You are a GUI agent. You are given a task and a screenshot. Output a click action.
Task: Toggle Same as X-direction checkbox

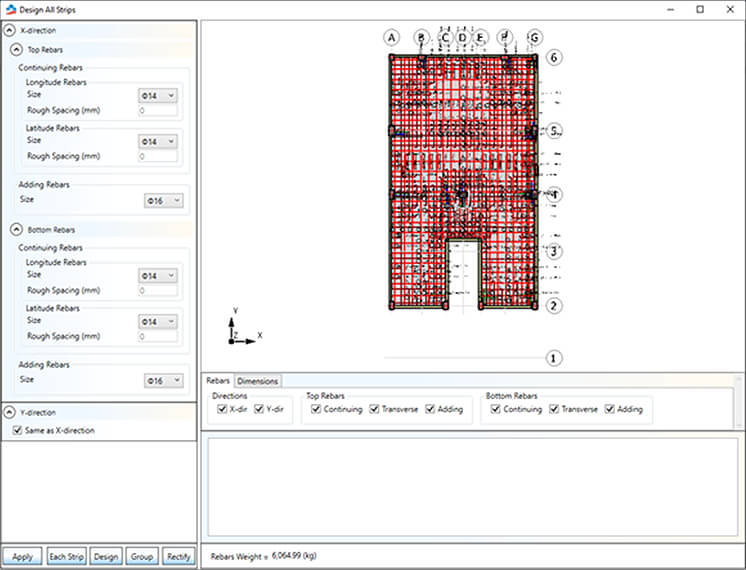coord(17,430)
